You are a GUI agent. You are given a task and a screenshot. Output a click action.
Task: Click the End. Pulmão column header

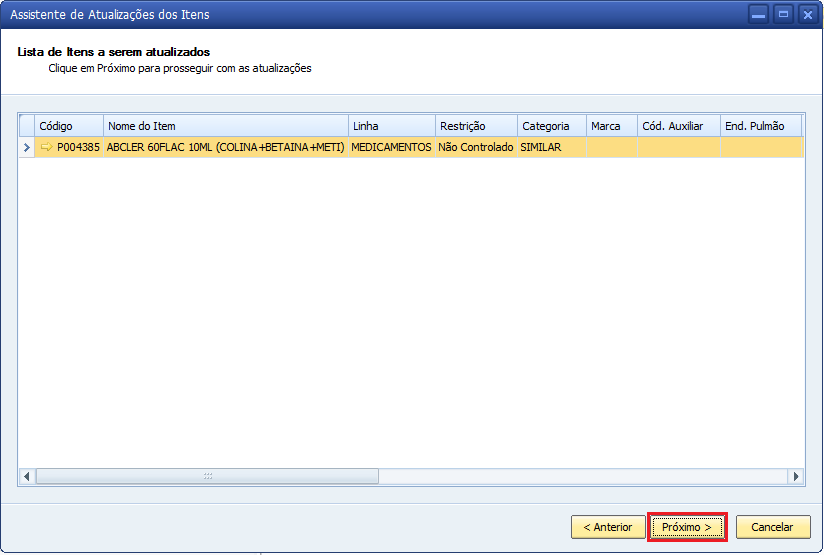pyautogui.click(x=761, y=126)
